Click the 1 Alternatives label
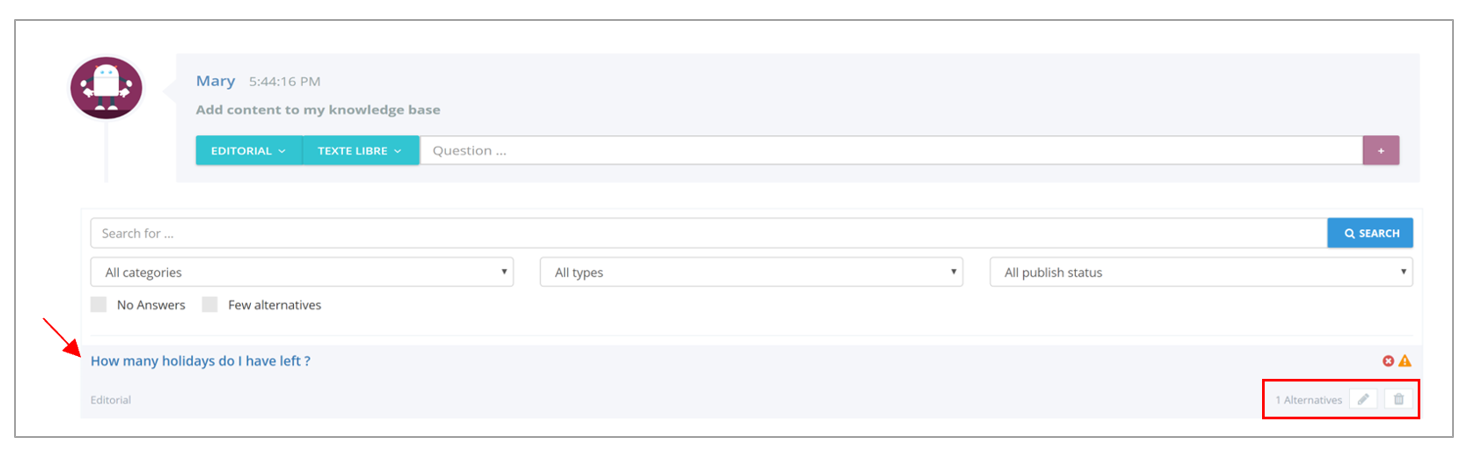The image size is (1474, 454). click(1308, 400)
